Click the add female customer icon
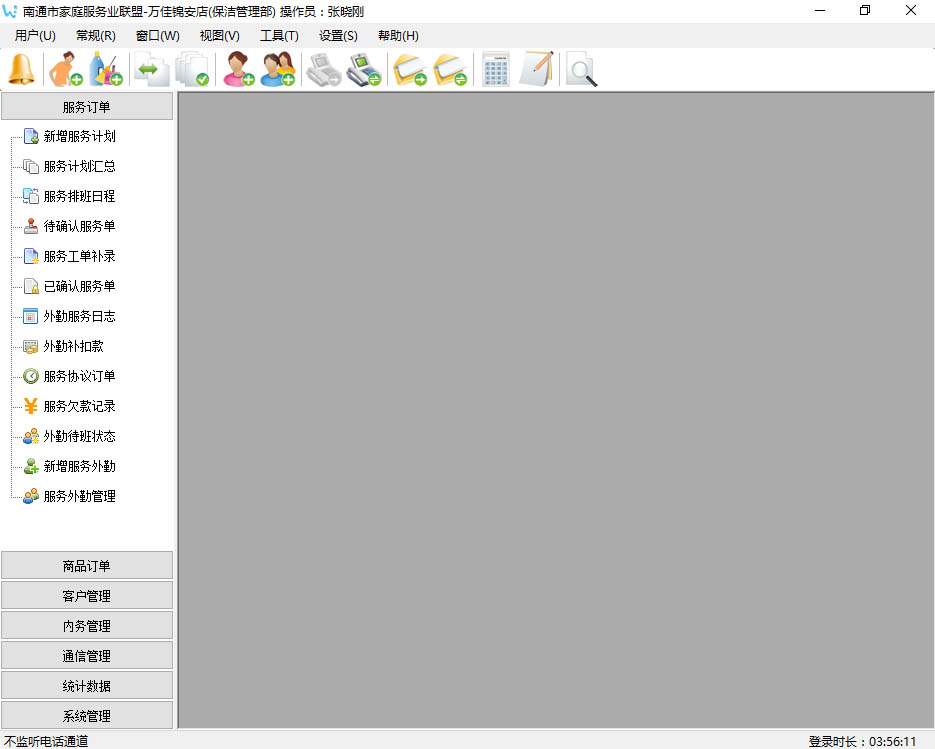Viewport: 935px width, 749px height. [x=238, y=70]
